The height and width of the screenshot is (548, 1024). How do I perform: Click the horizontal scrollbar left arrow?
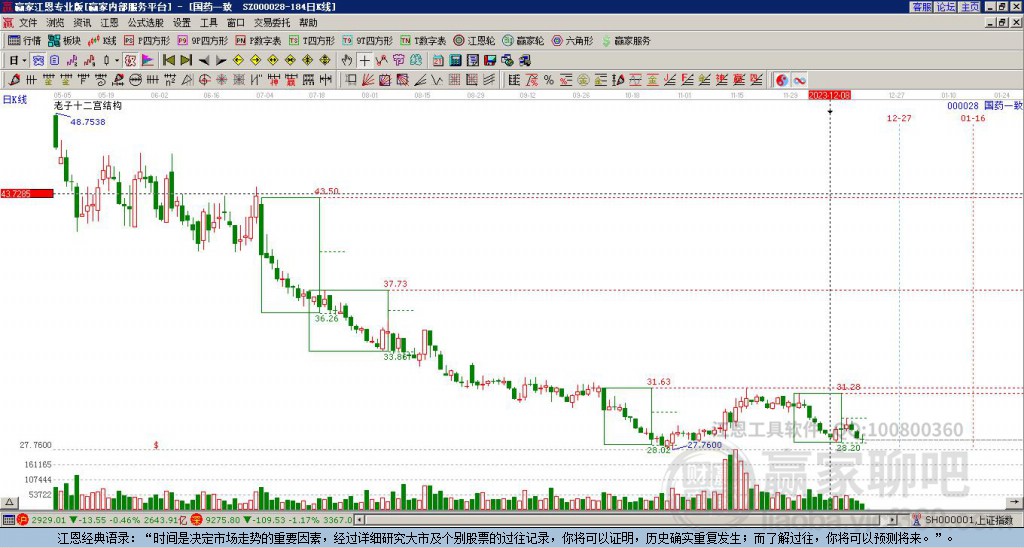[358, 520]
